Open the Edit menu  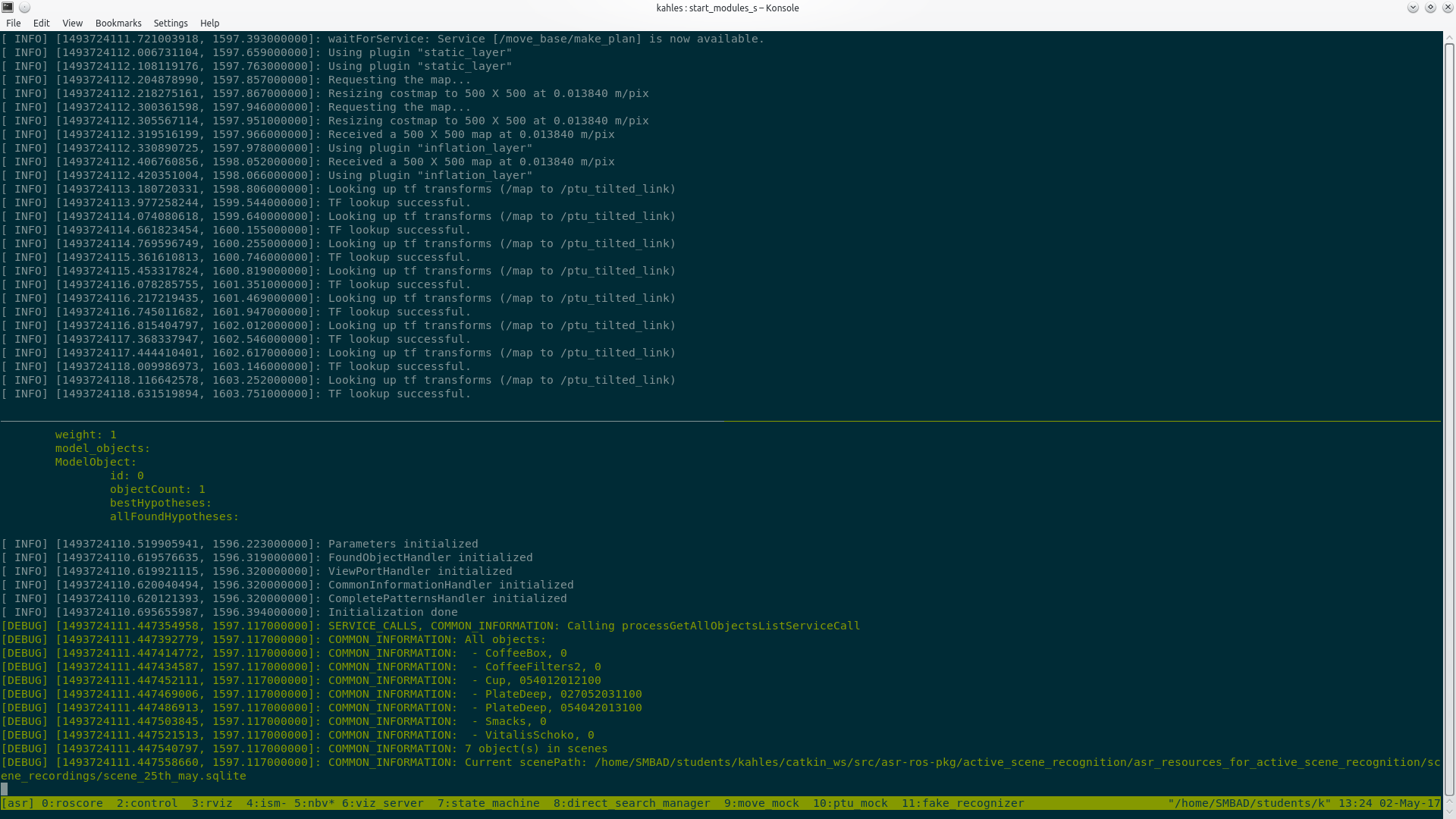point(41,24)
